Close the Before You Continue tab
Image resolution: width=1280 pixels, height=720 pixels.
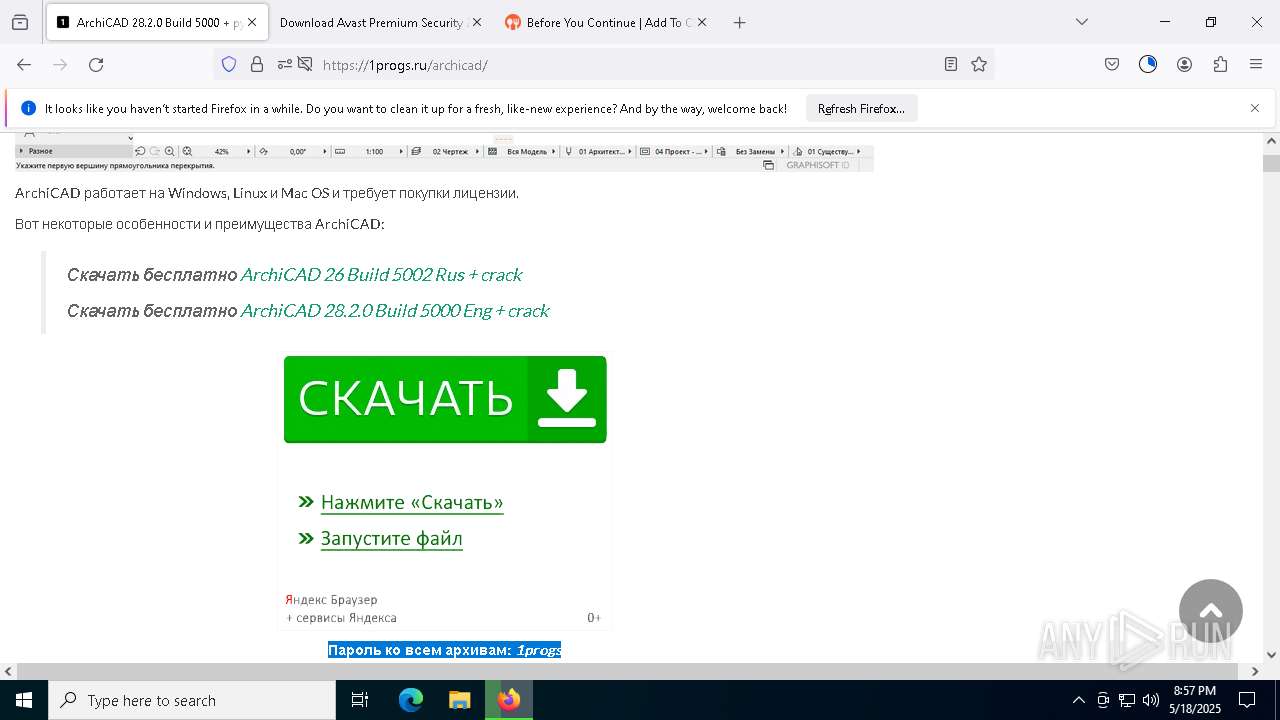(x=702, y=22)
